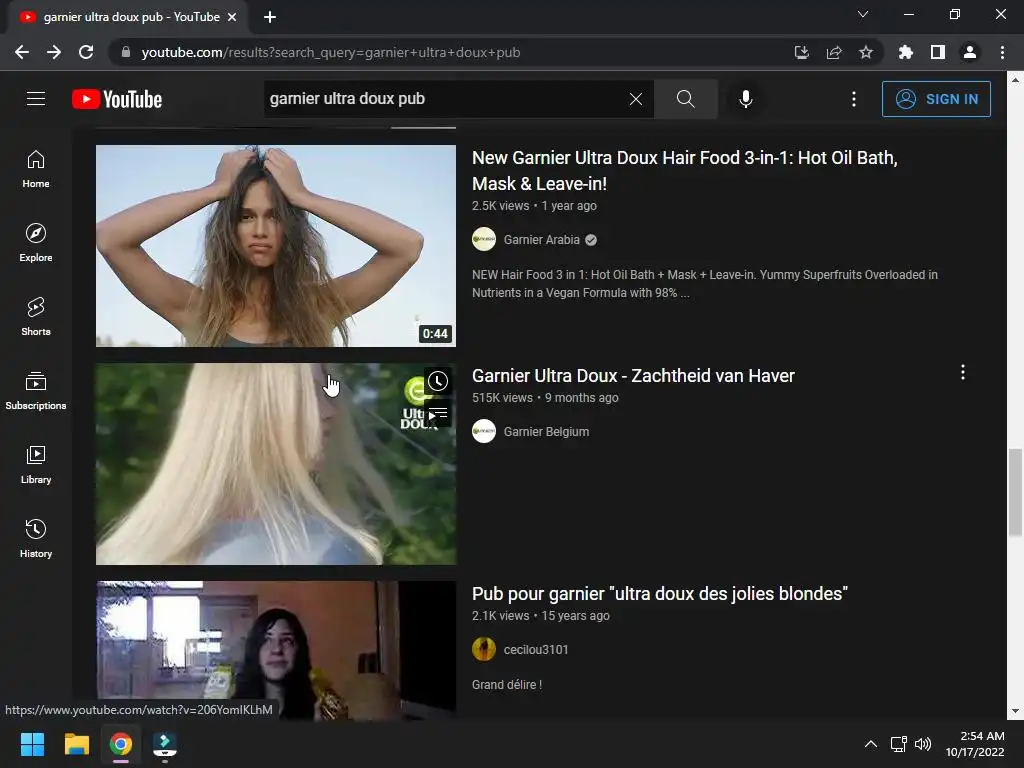Open Garnier Arabia channel avatar

pyautogui.click(x=484, y=240)
